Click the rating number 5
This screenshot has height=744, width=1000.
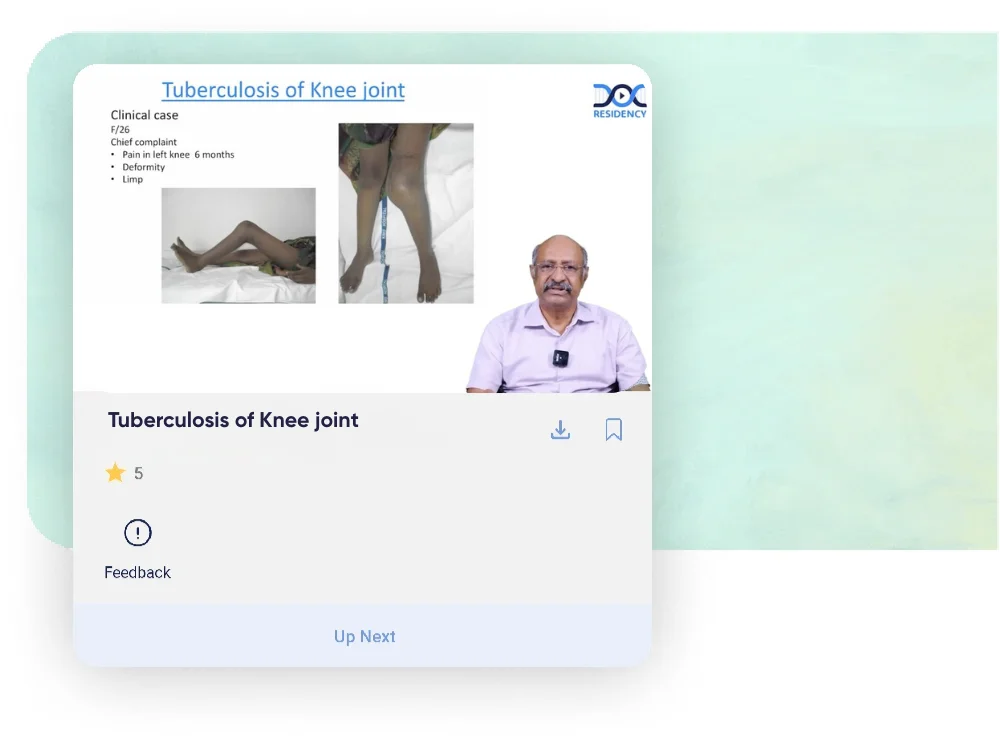point(139,474)
